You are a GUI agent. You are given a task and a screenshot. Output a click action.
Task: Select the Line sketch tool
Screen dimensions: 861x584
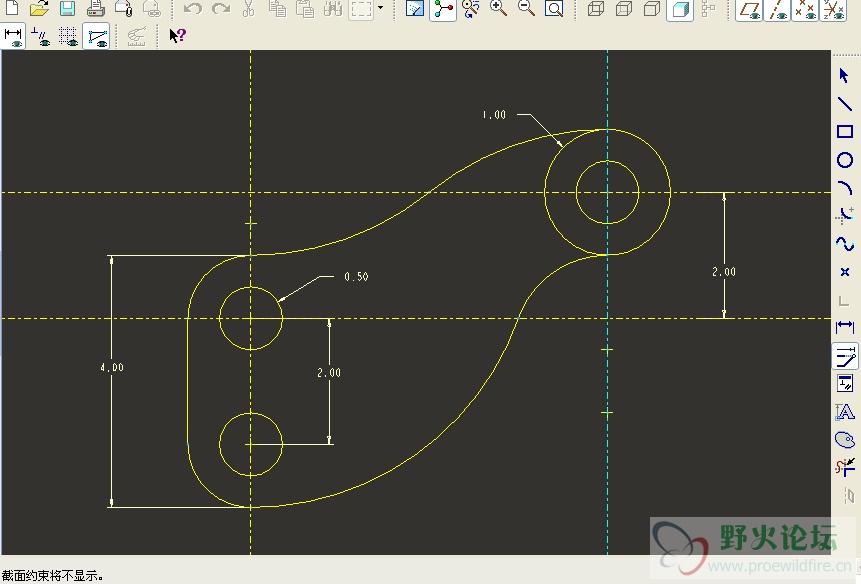(x=845, y=103)
